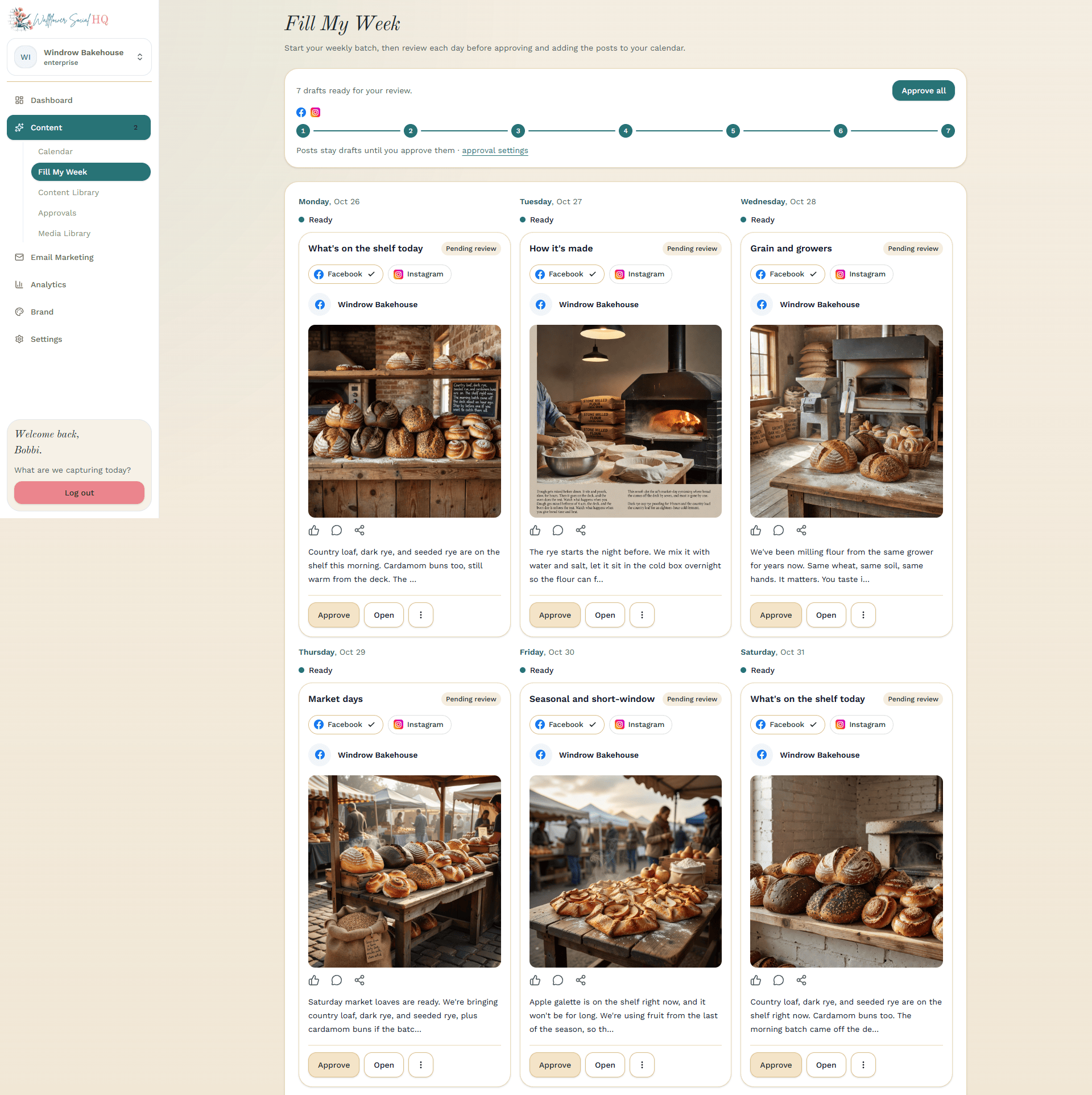
Task: Toggle Facebook on Monday's What's on the shelf post
Action: (x=345, y=274)
